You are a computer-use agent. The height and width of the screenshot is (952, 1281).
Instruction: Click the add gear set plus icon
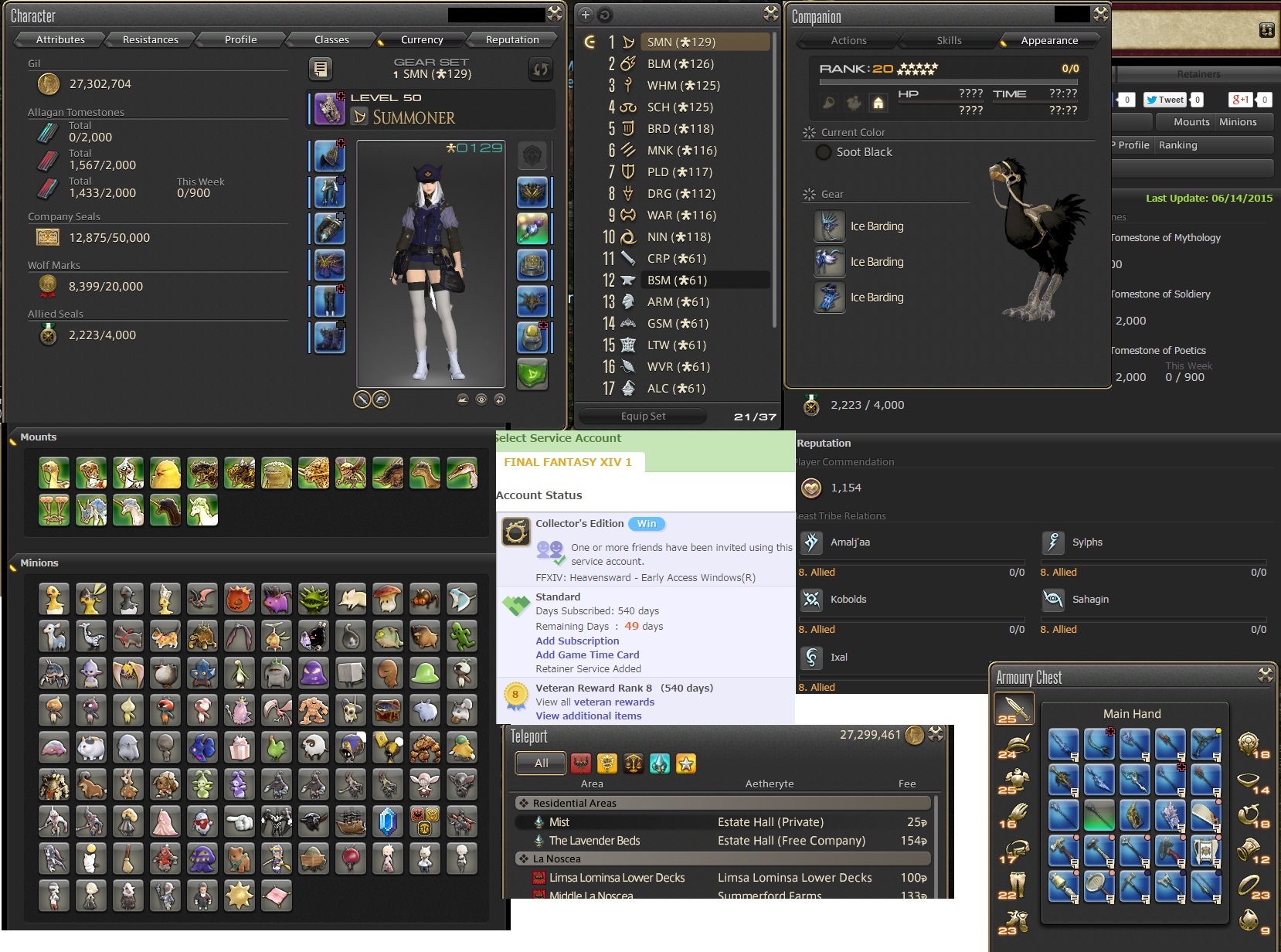[x=585, y=15]
